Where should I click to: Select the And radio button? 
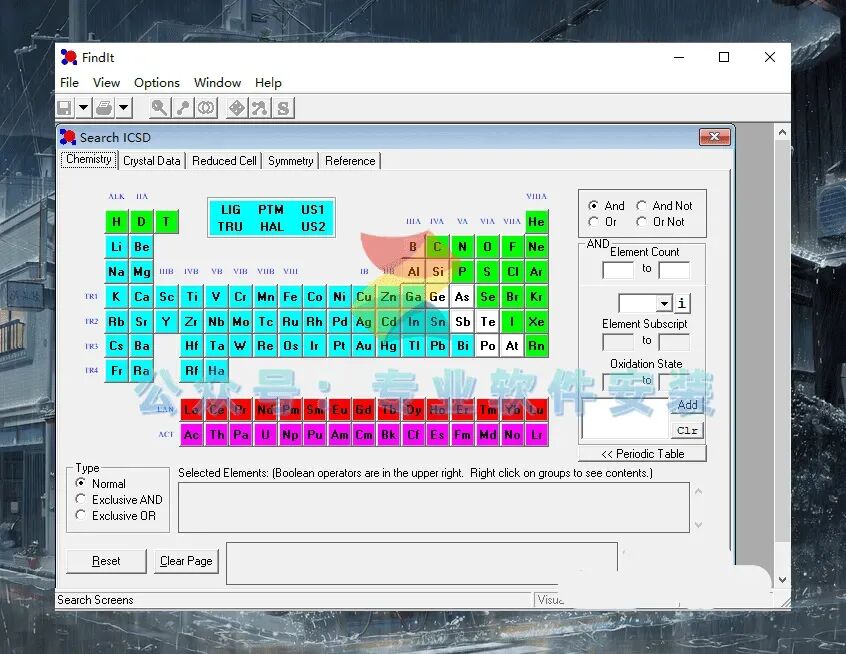click(x=593, y=206)
